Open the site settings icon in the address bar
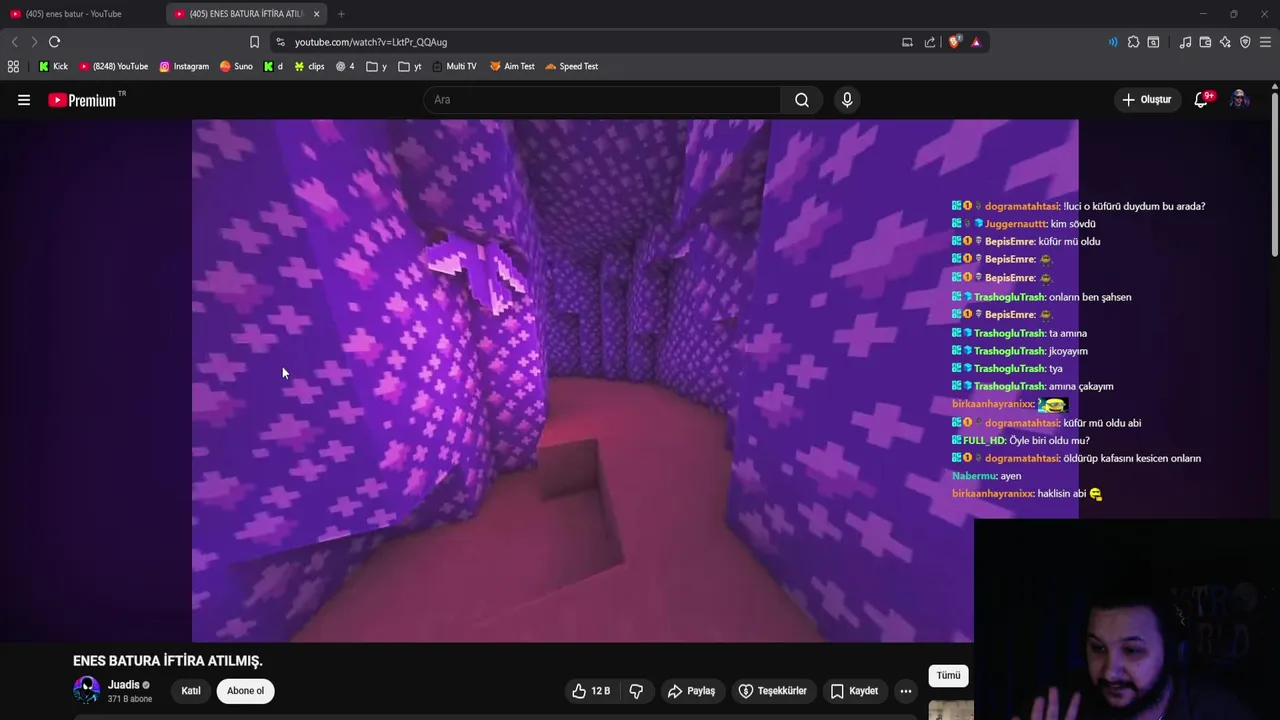The height and width of the screenshot is (720, 1280). pyautogui.click(x=280, y=42)
